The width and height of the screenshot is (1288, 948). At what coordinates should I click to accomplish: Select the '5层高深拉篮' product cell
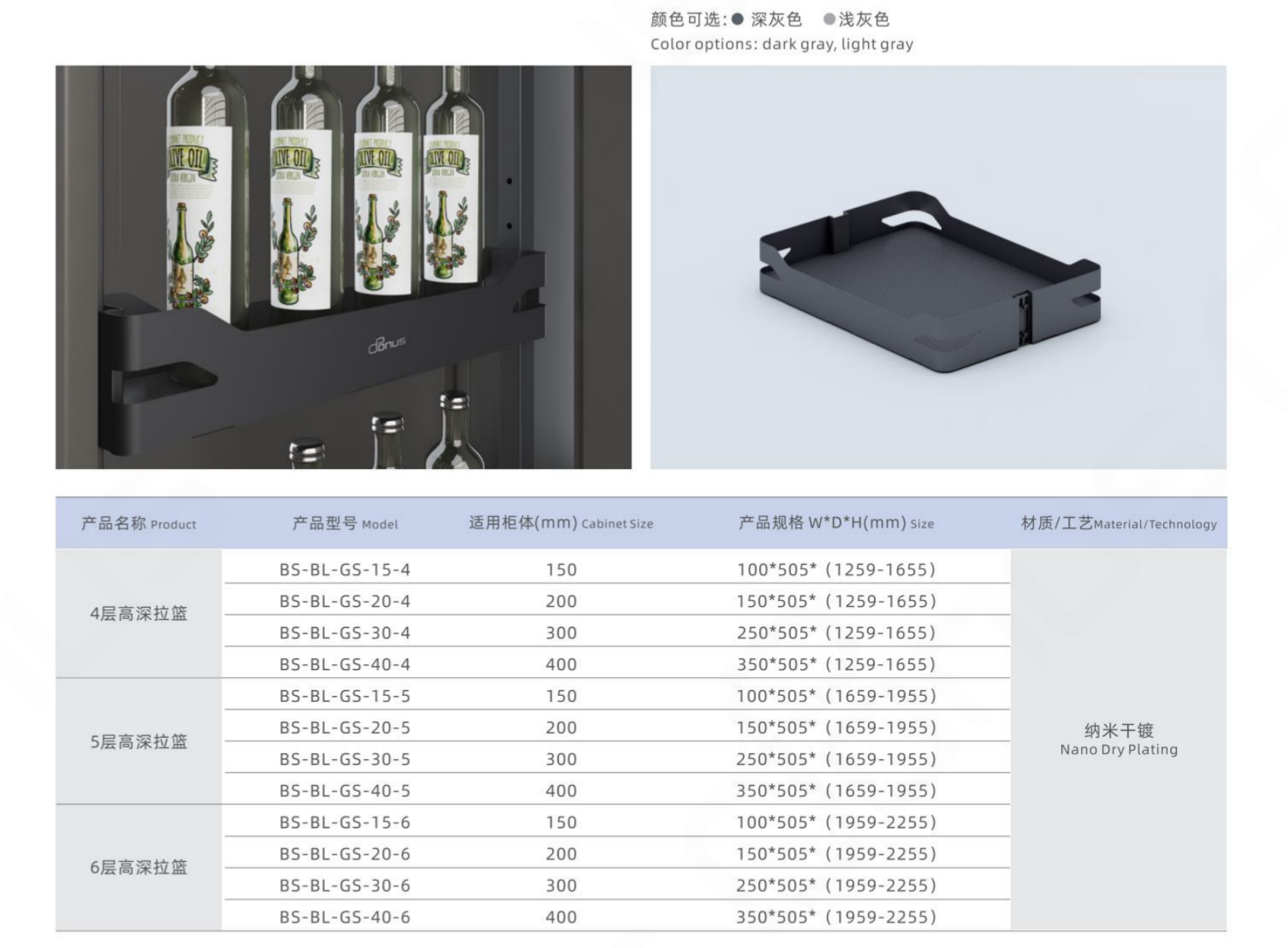[x=139, y=742]
